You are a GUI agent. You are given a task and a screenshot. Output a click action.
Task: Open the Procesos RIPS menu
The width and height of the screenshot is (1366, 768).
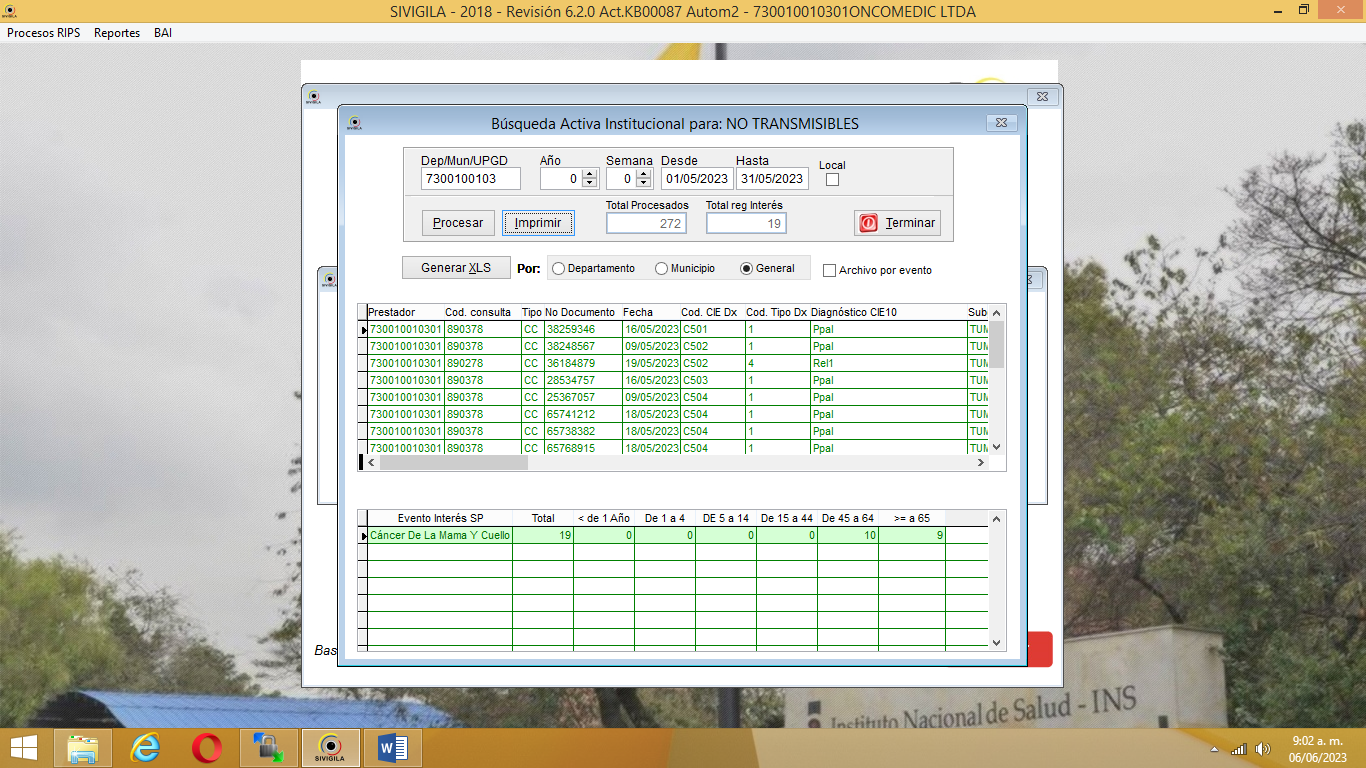44,33
